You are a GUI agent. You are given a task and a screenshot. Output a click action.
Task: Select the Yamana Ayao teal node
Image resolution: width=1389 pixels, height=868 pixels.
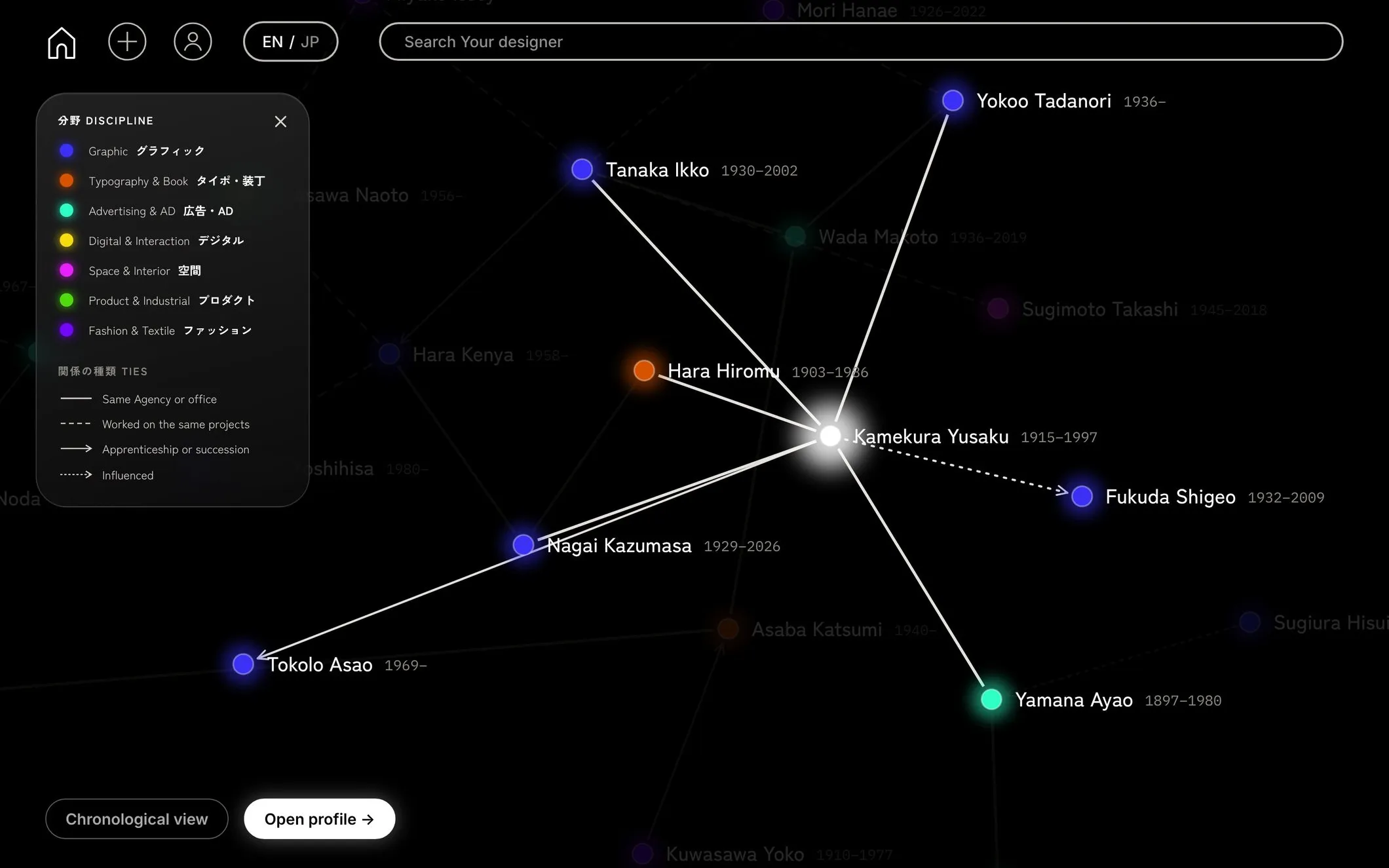point(991,699)
